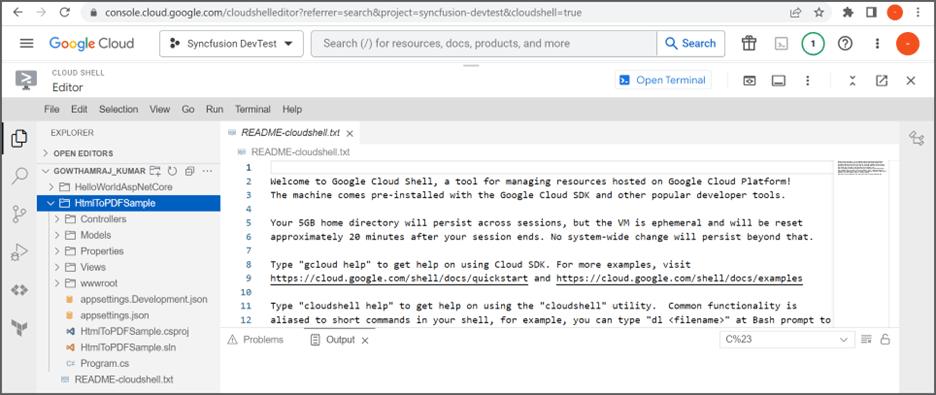Switch to the Problems tab
Viewport: 936px width, 395px height.
256,340
